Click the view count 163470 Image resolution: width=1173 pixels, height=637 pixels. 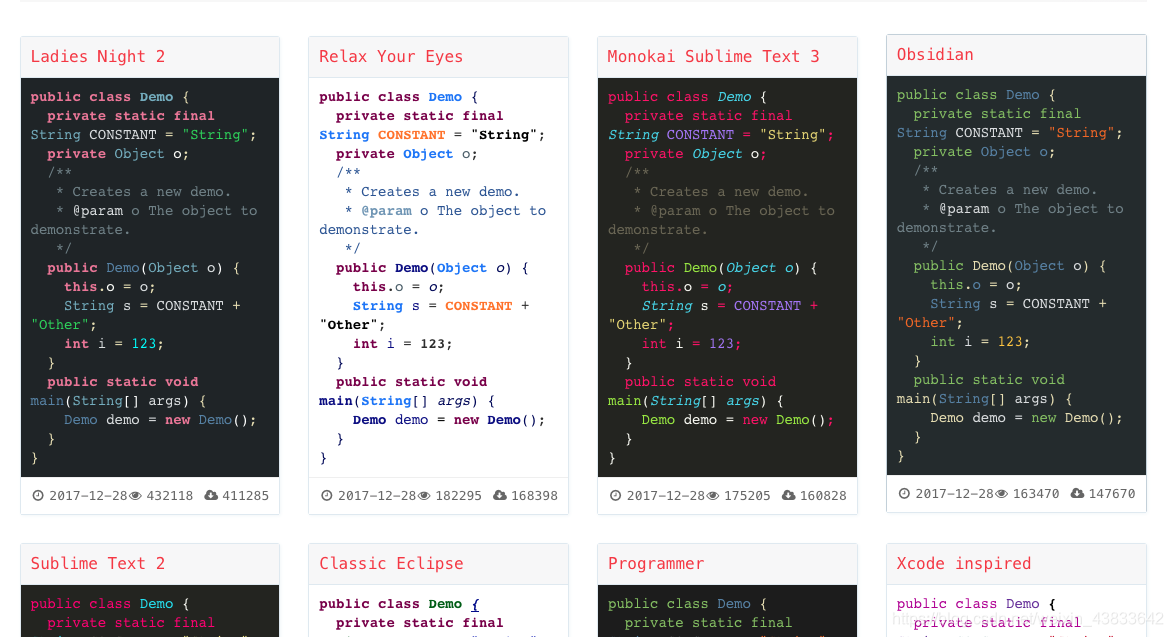point(1036,493)
